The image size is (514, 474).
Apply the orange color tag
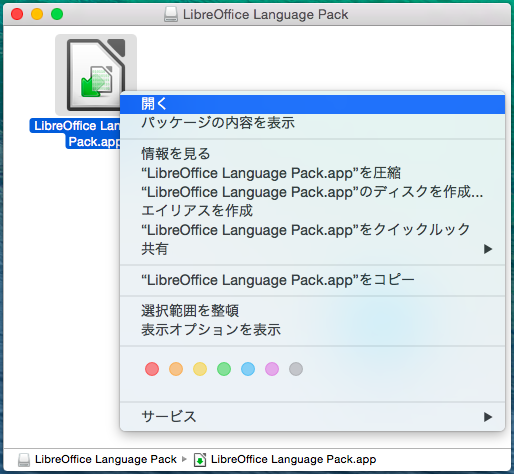[x=176, y=369]
